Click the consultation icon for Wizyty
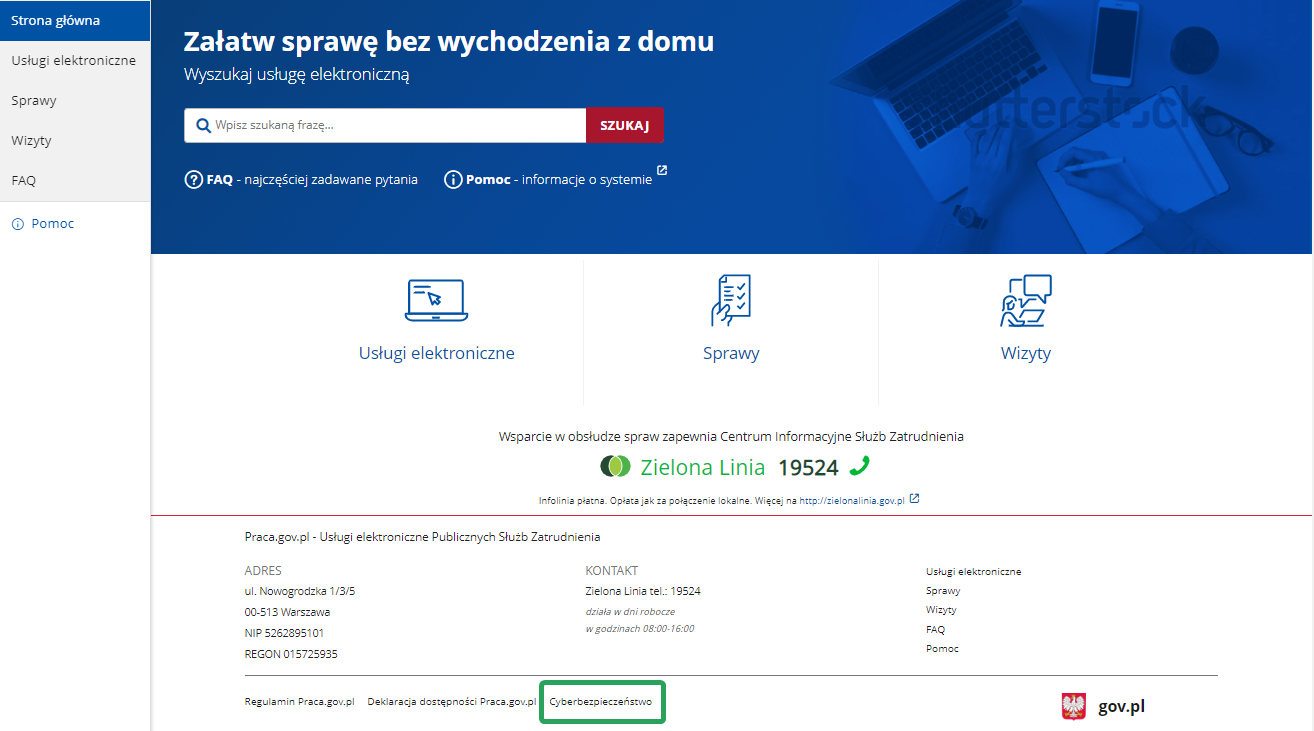This screenshot has height=731, width=1314. coord(1026,300)
